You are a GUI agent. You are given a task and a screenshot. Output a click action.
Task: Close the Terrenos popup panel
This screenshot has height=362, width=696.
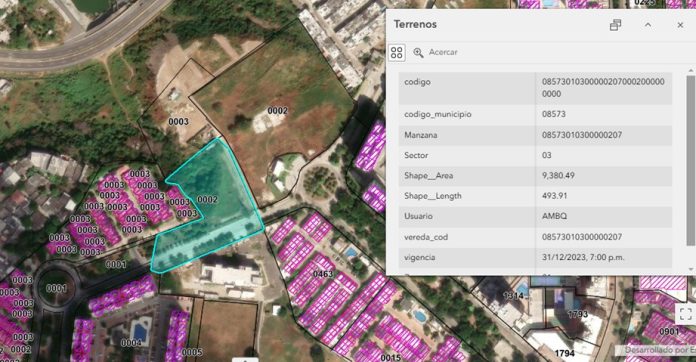[680, 25]
